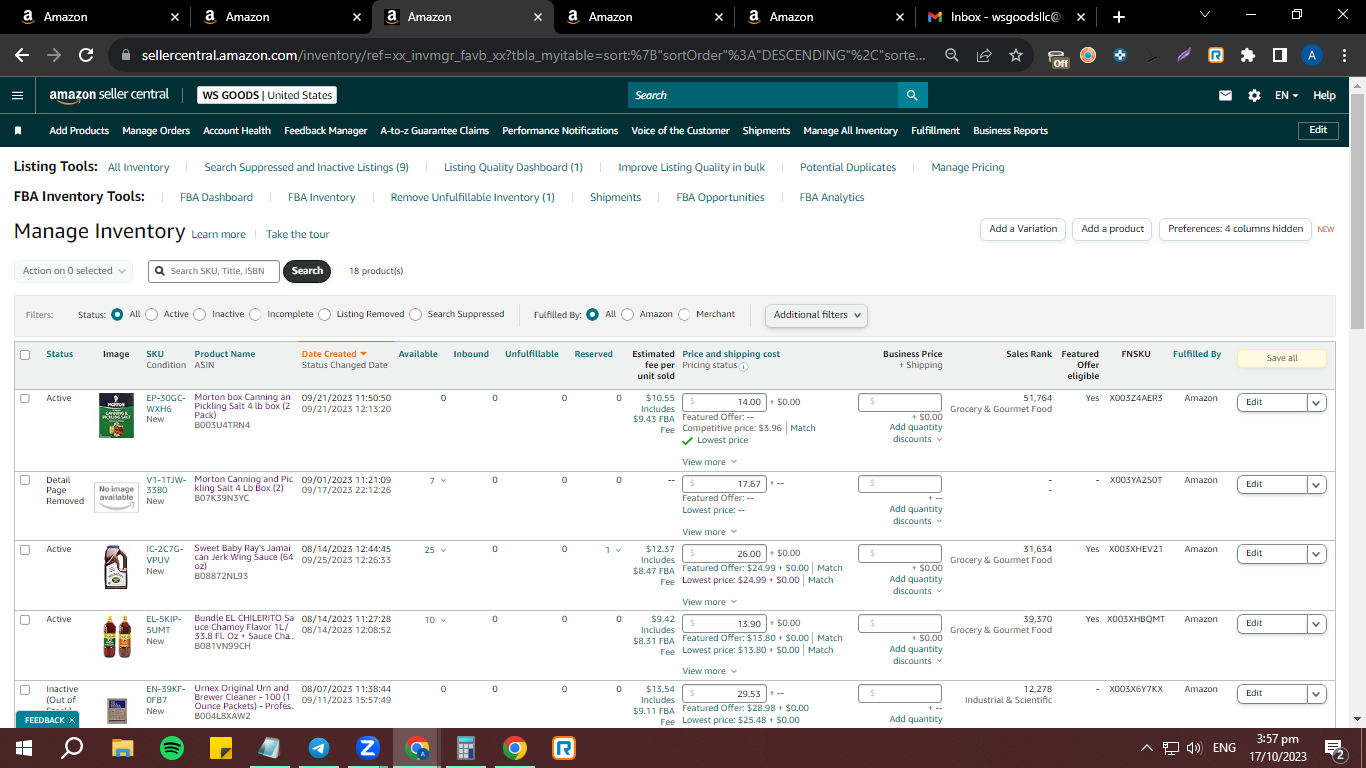Open Telegram from the taskbar

pos(319,747)
